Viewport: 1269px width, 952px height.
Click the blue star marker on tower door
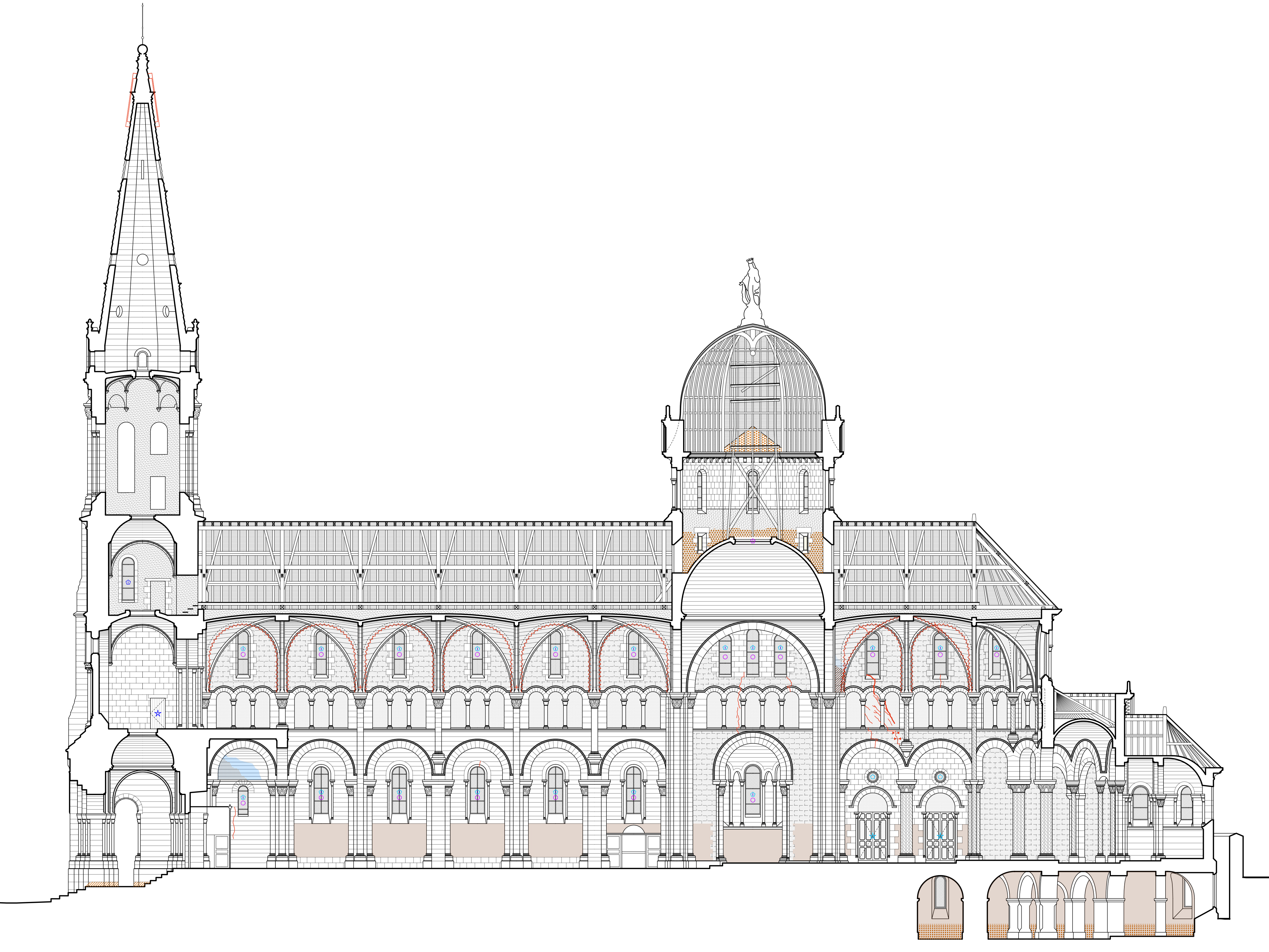pos(158,713)
